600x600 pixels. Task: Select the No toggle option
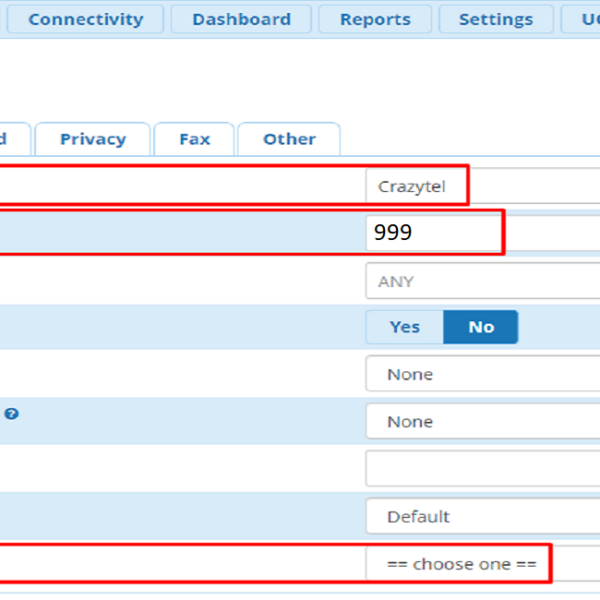pos(481,327)
